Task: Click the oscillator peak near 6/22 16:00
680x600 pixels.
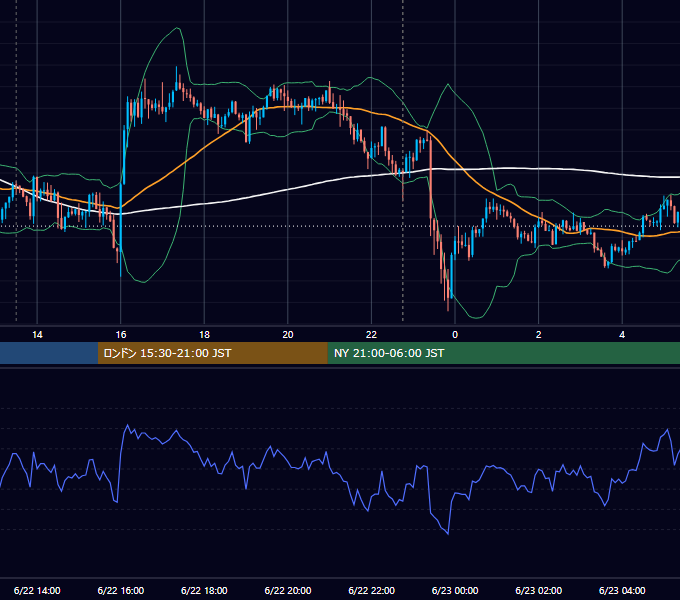Action: 127,425
